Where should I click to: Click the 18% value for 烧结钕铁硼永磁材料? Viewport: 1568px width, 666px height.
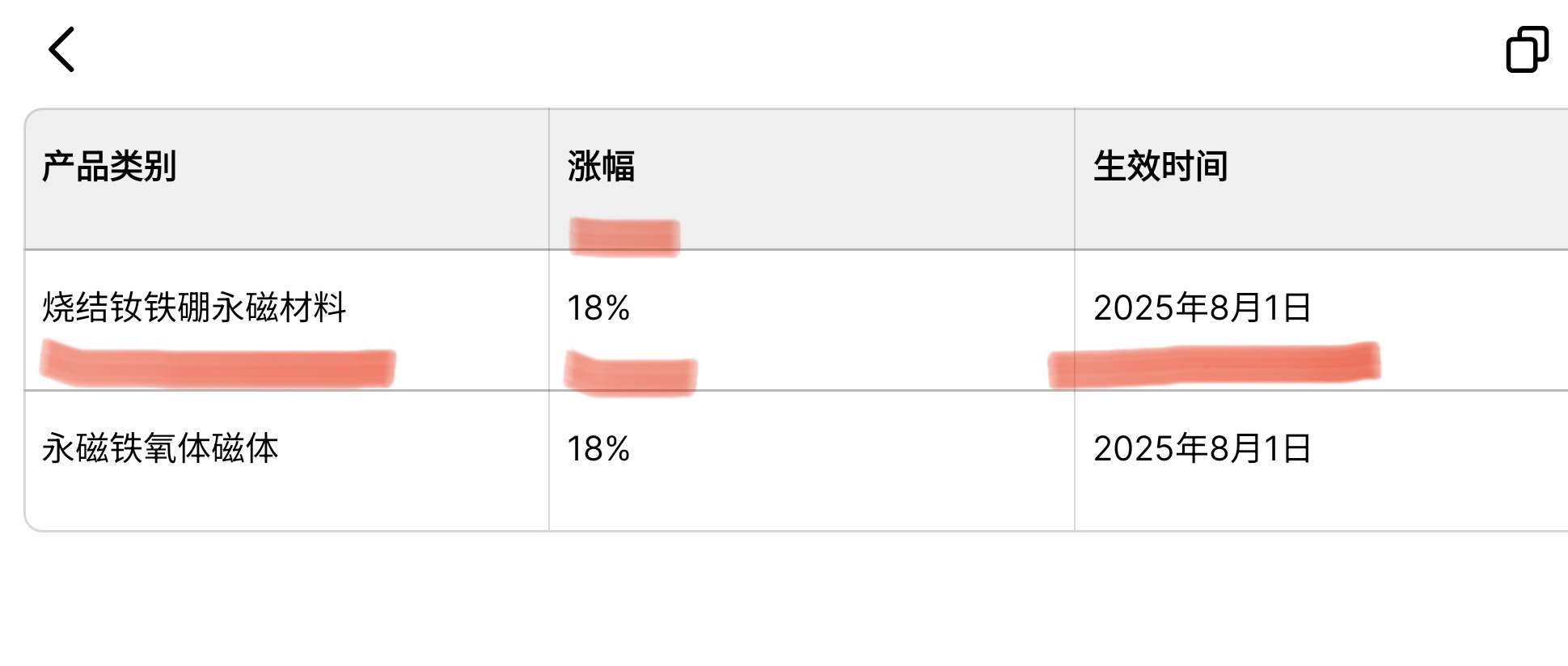[x=598, y=308]
